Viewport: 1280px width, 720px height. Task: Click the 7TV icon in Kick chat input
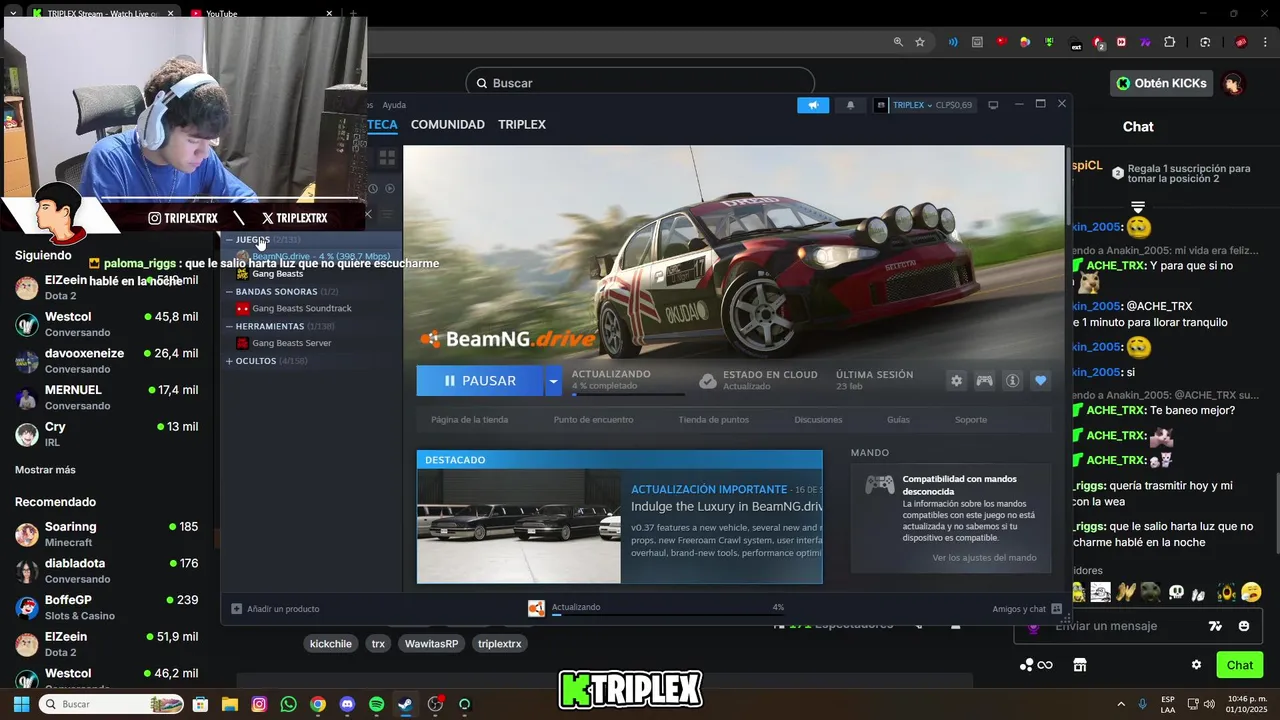1216,626
